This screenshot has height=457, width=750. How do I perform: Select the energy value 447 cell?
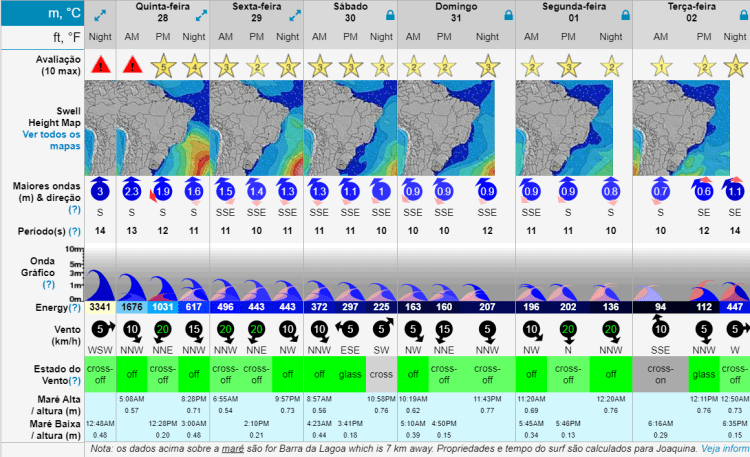(x=735, y=307)
